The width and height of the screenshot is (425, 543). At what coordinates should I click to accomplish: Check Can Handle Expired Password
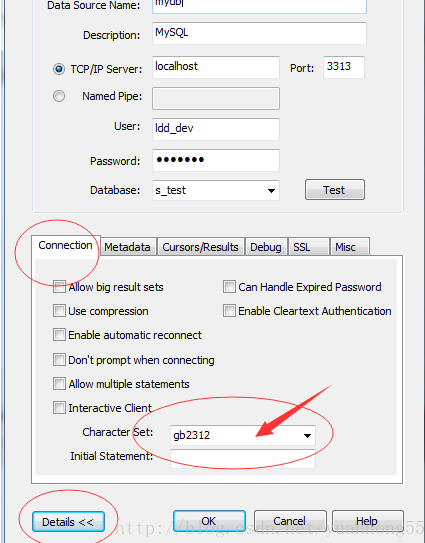(x=229, y=287)
